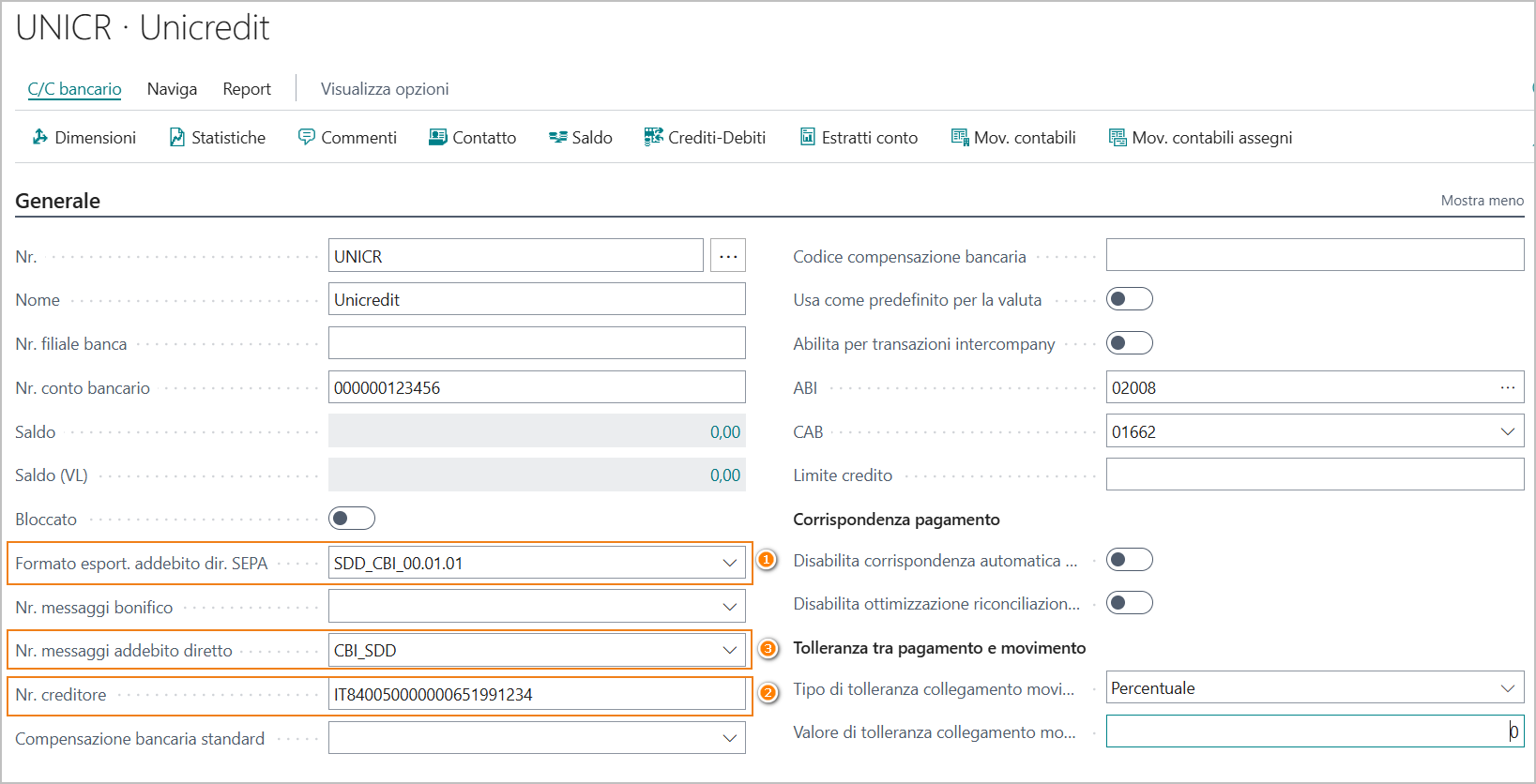
Task: Toggle the Bloccato switch
Action: (352, 519)
